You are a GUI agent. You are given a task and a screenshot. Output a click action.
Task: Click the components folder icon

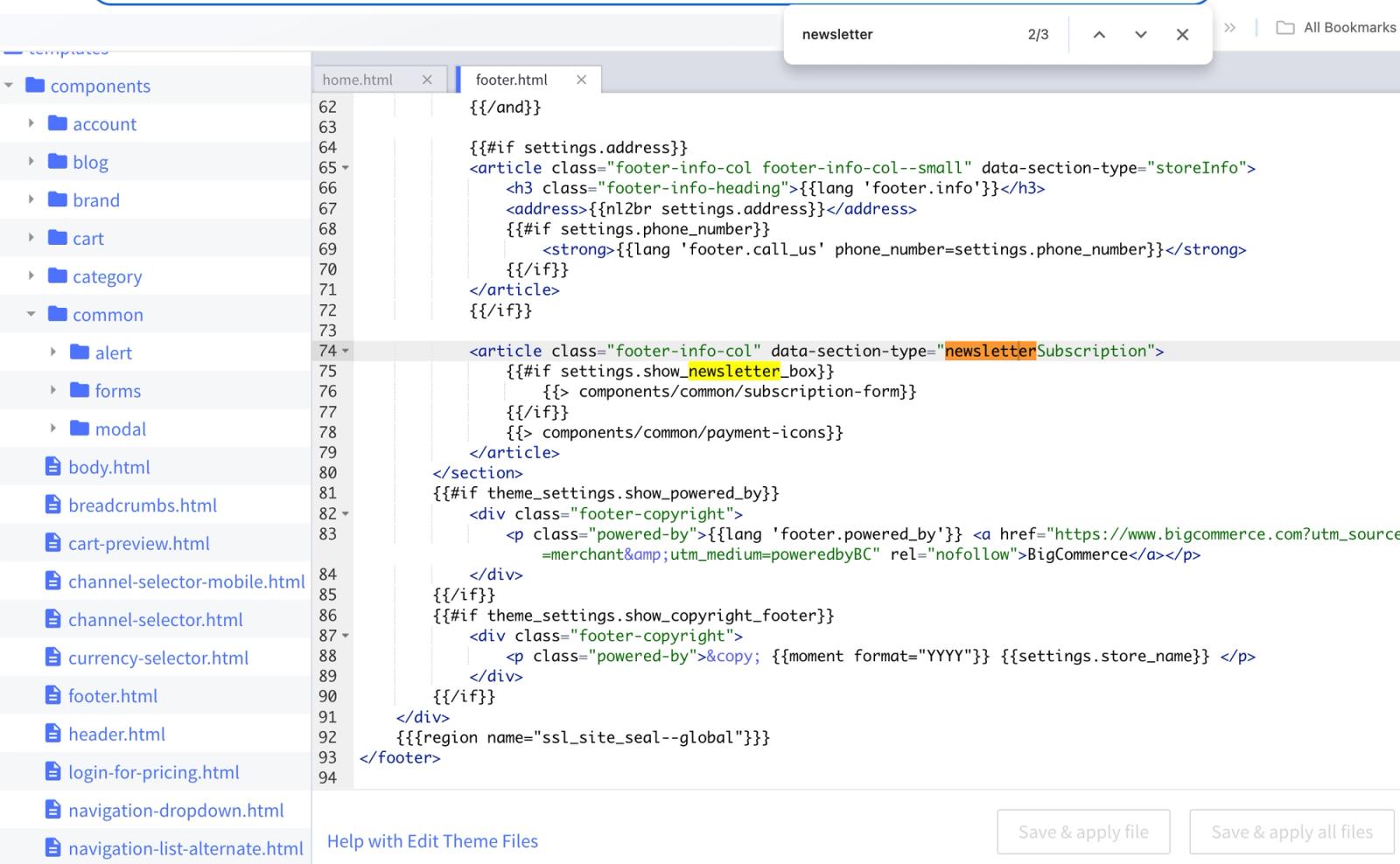click(x=35, y=85)
